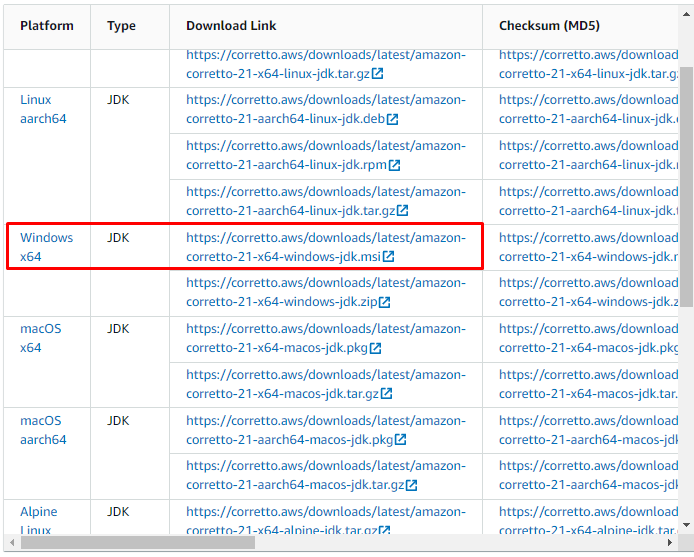The image size is (694, 557).
Task: Open checksum link for aarch64-linux-jdk.deb
Action: pos(588,109)
